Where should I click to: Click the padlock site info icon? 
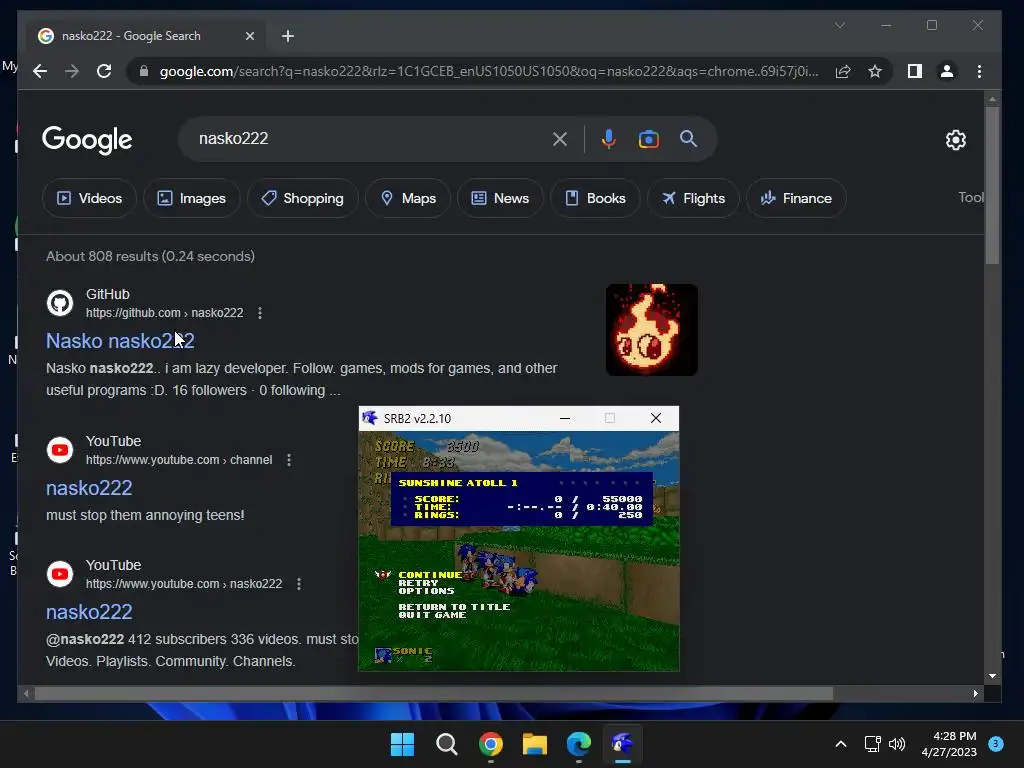coord(144,71)
